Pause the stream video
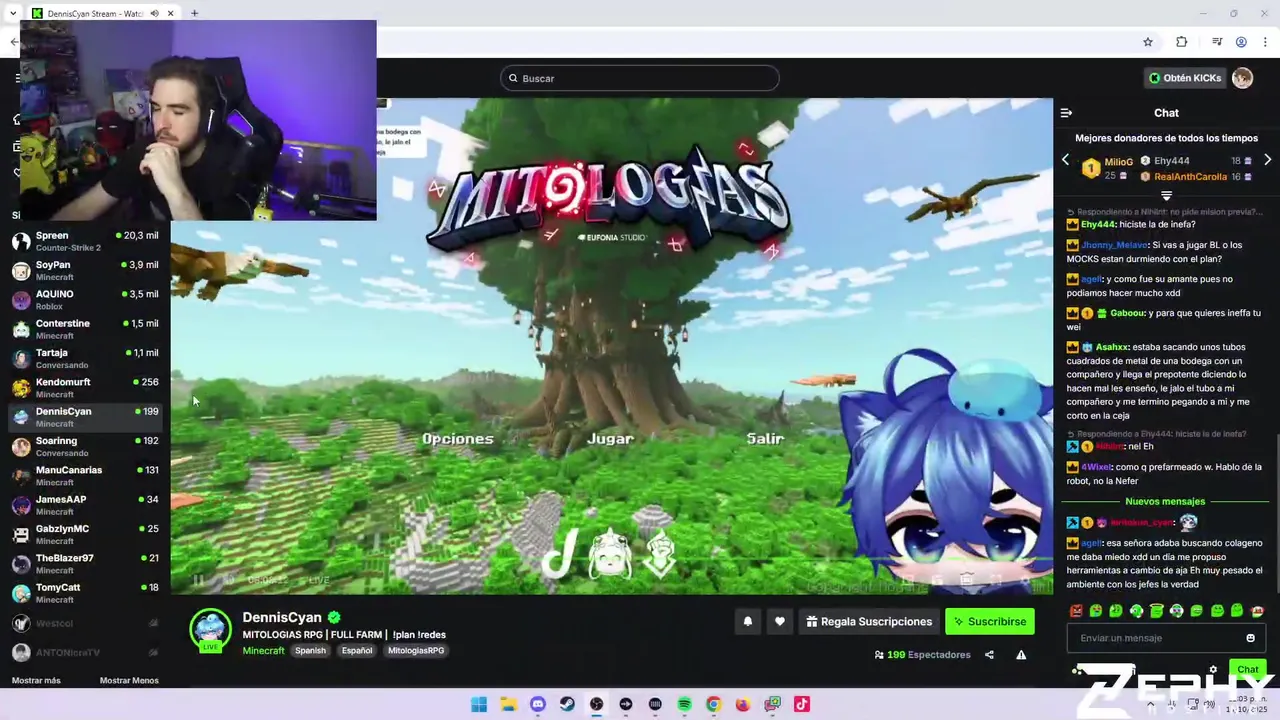Image resolution: width=1280 pixels, height=720 pixels. click(198, 580)
